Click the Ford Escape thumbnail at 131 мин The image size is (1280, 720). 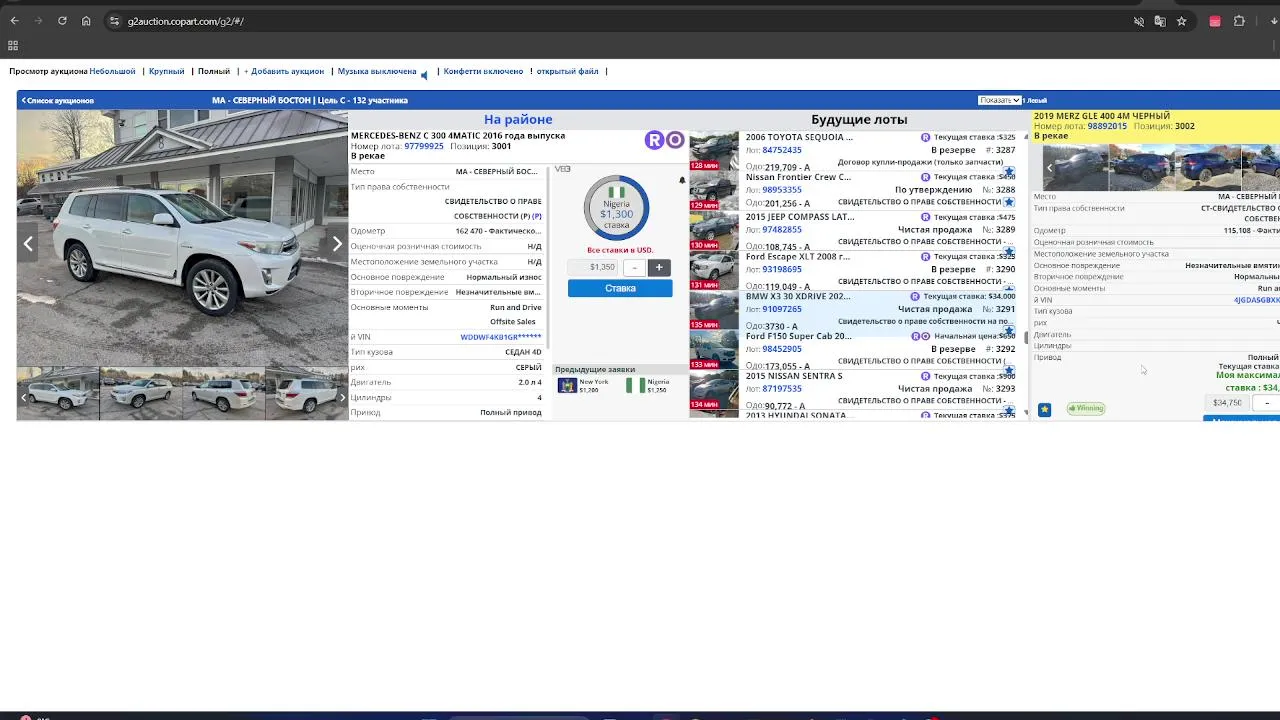click(x=714, y=271)
